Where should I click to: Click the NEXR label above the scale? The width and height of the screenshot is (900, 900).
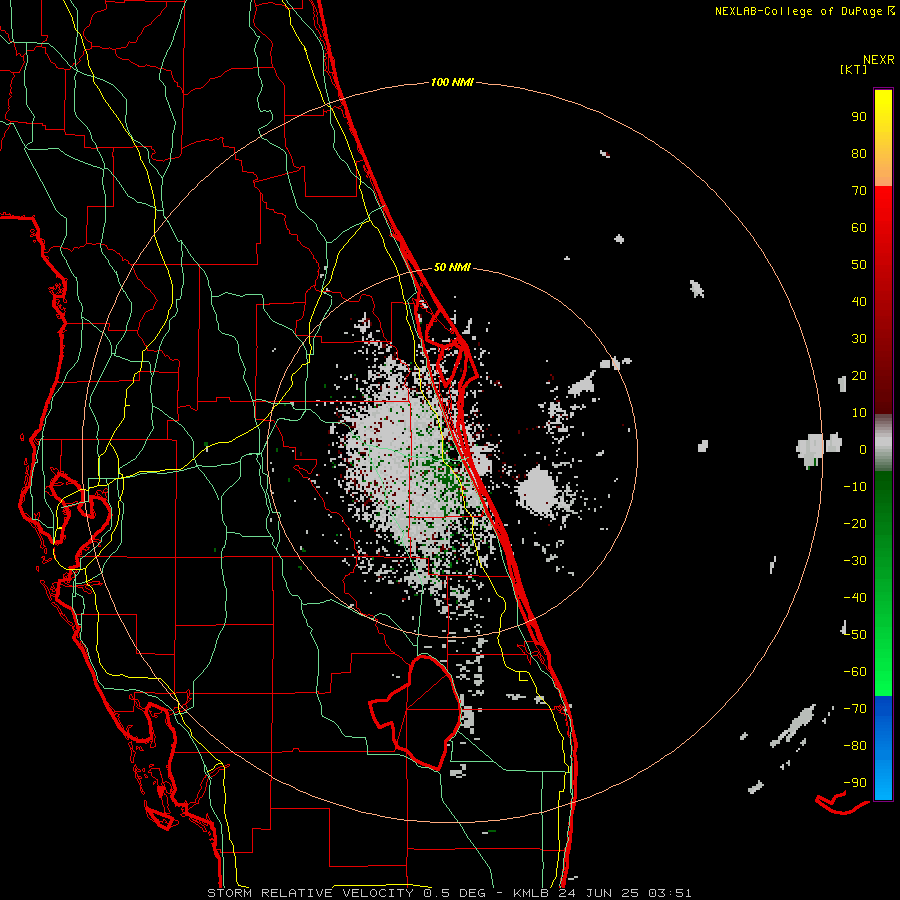click(x=878, y=60)
